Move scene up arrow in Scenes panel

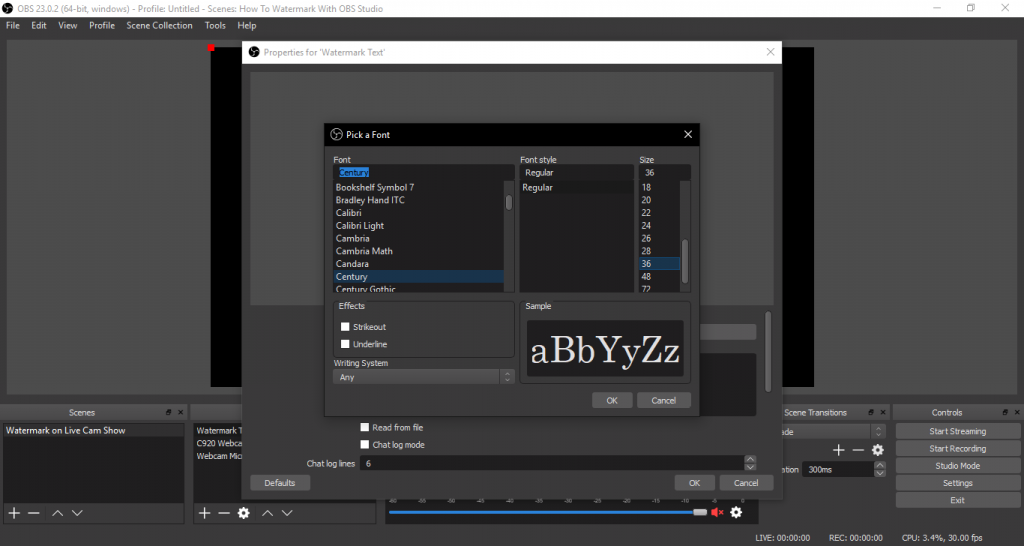tap(57, 513)
